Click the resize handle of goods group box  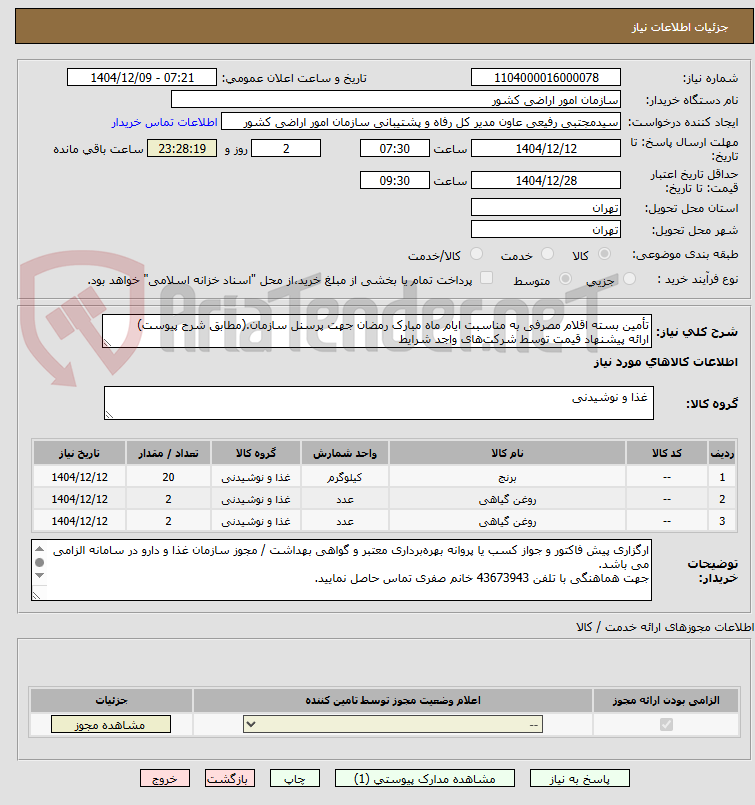(109, 414)
